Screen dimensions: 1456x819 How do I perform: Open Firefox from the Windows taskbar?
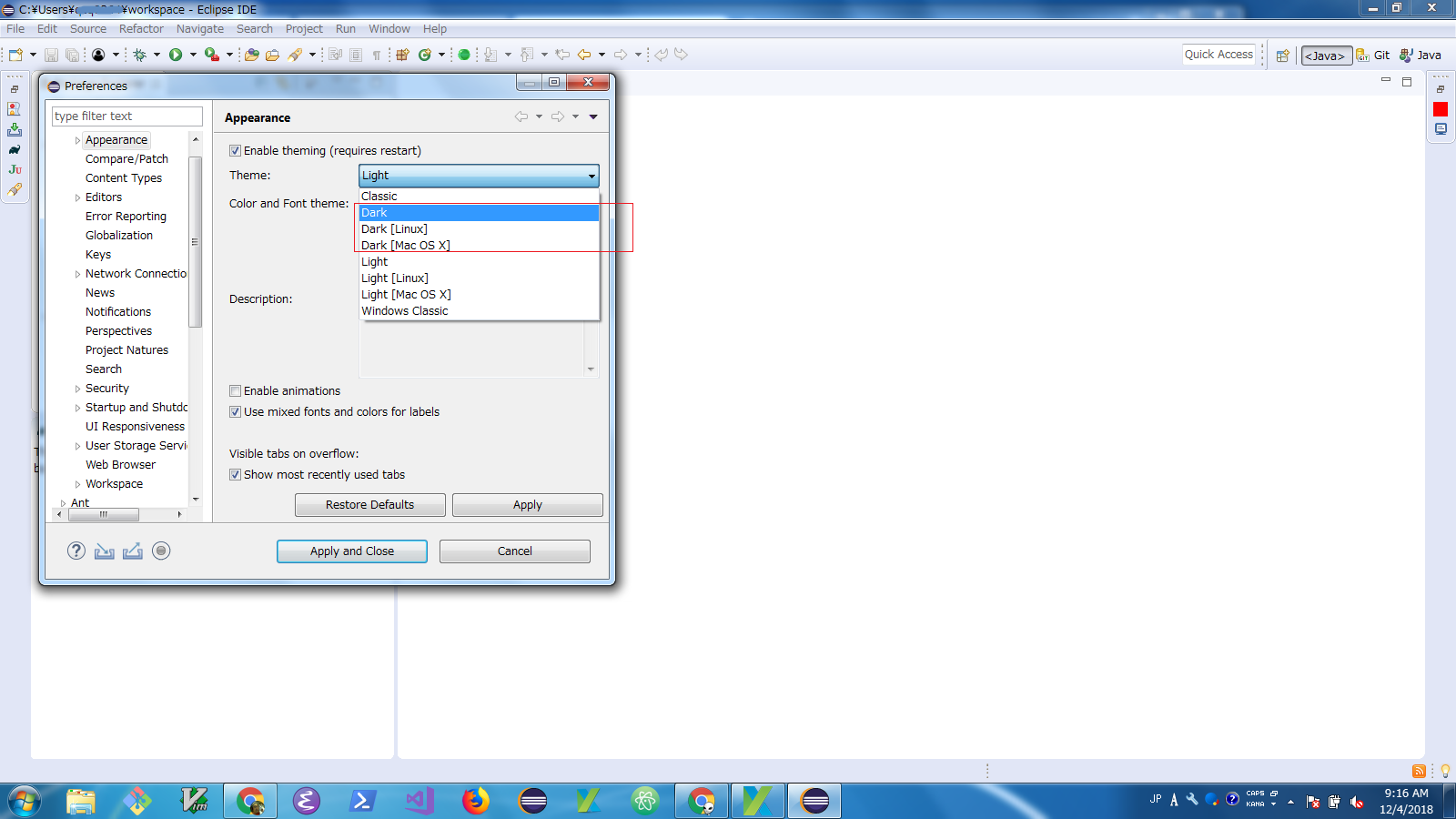pos(476,801)
